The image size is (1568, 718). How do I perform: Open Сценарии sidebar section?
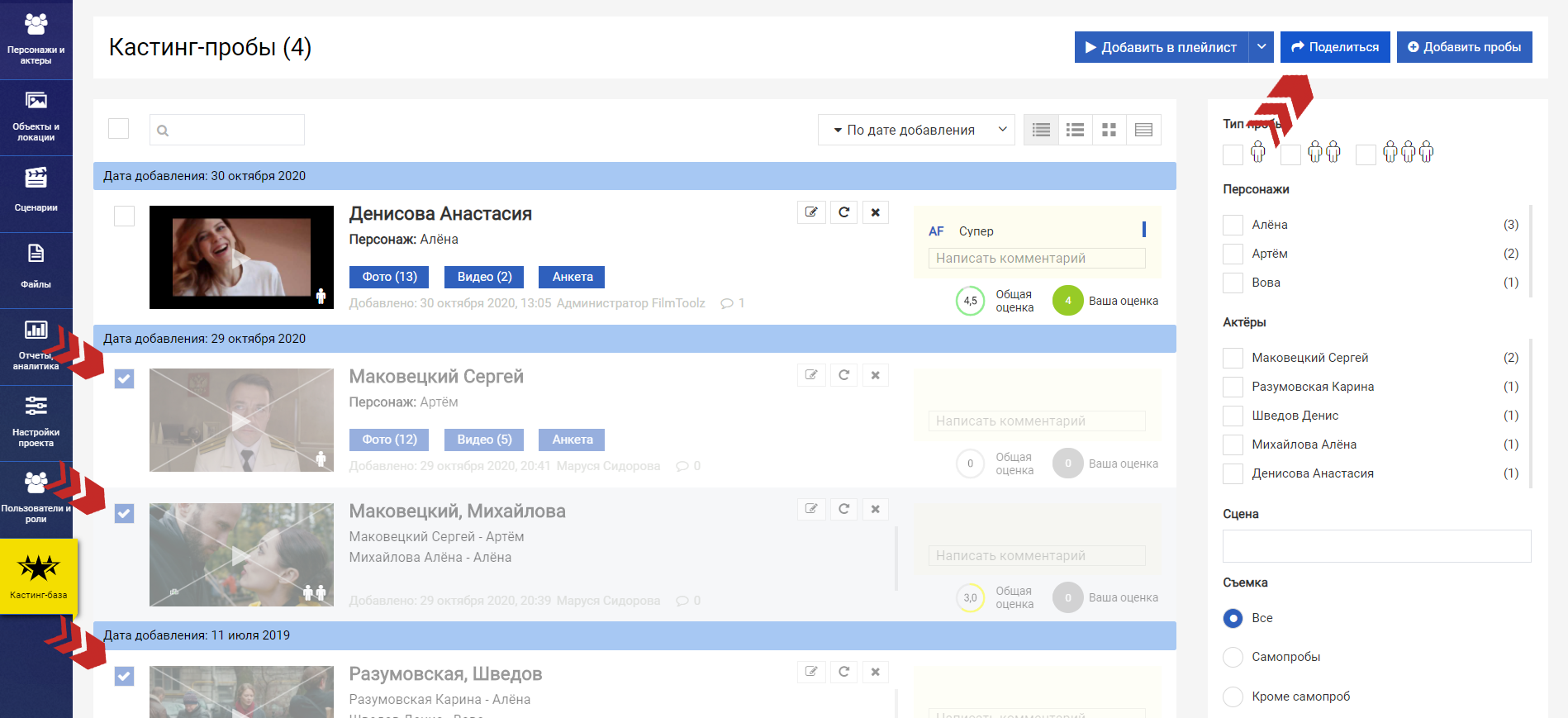point(36,193)
